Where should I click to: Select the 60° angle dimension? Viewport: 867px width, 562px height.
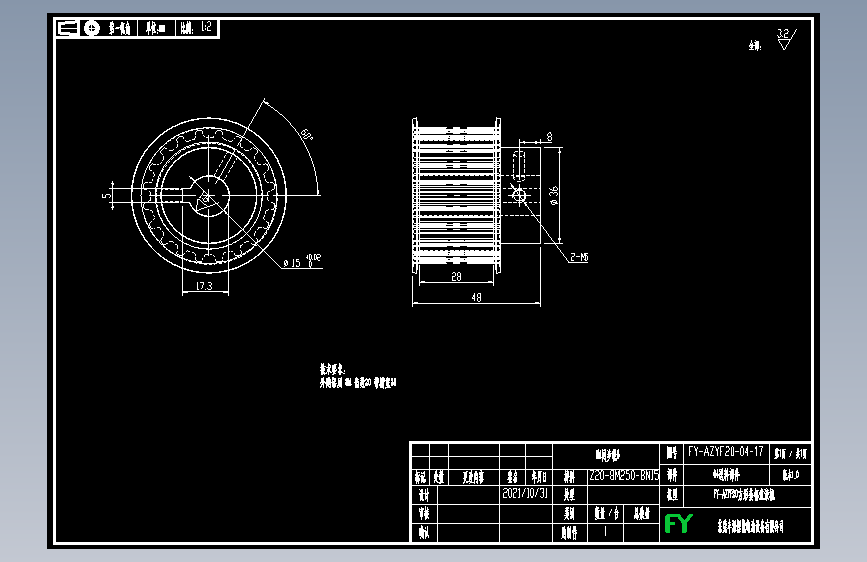tap(306, 134)
